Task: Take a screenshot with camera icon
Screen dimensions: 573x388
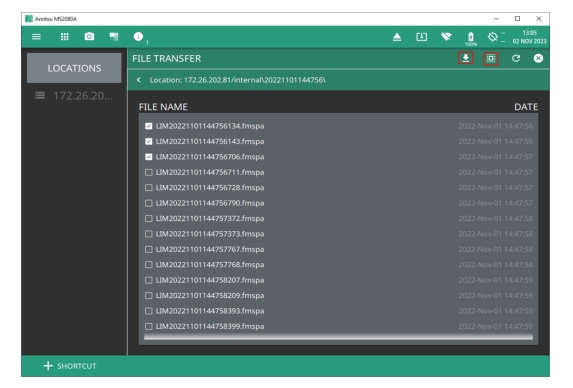Action: coord(89,37)
